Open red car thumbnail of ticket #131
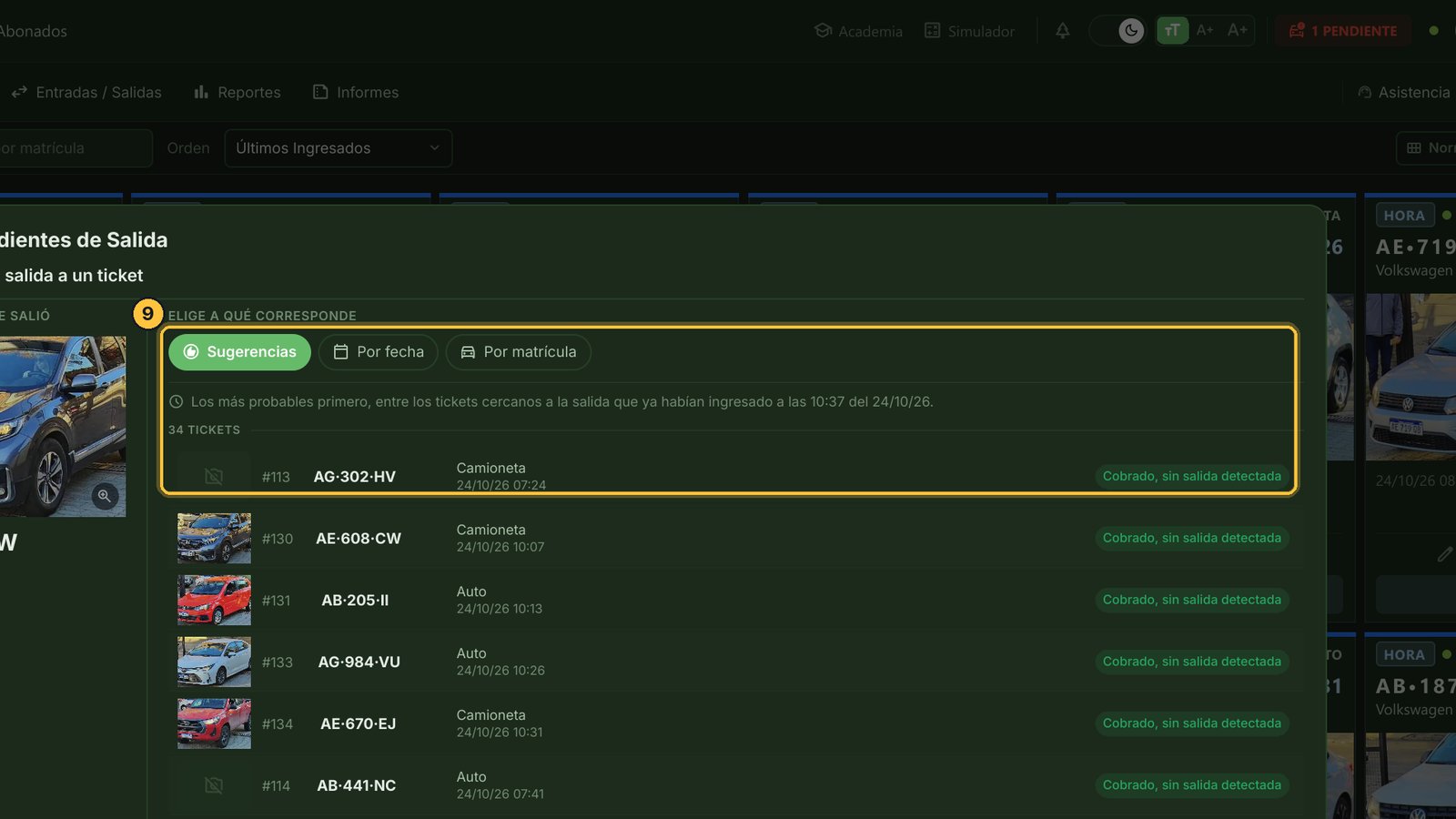The width and height of the screenshot is (1456, 819). [x=214, y=600]
